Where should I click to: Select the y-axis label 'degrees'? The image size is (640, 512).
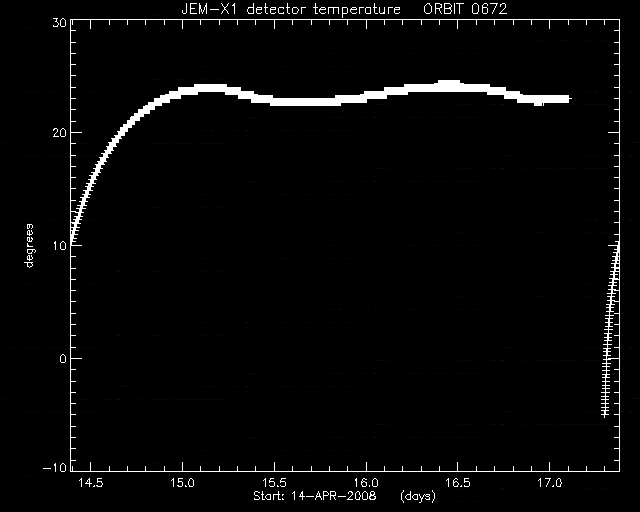click(x=29, y=246)
